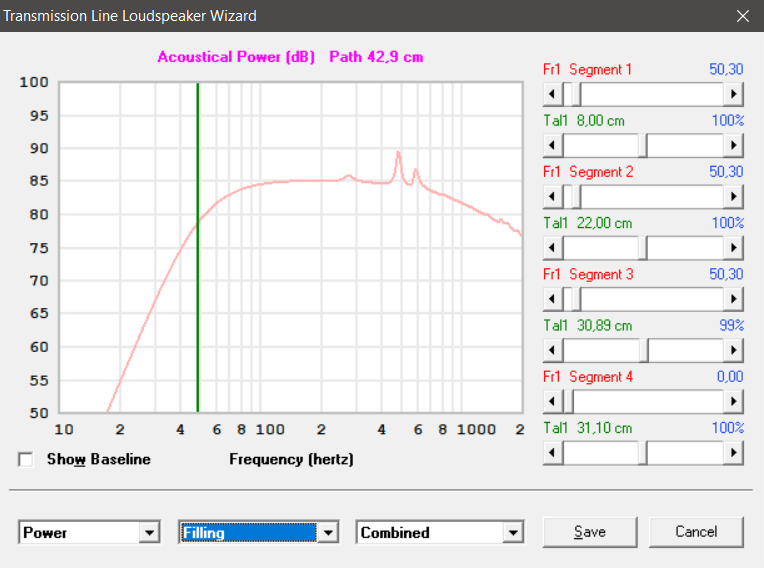Open the Filling dropdown list
This screenshot has height=568, width=764.
(328, 532)
